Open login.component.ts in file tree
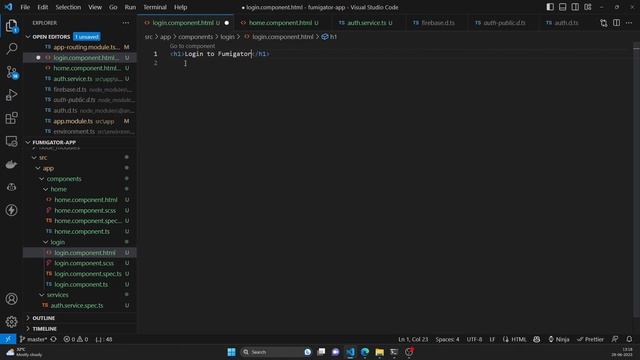The width and height of the screenshot is (640, 360). tap(80, 284)
